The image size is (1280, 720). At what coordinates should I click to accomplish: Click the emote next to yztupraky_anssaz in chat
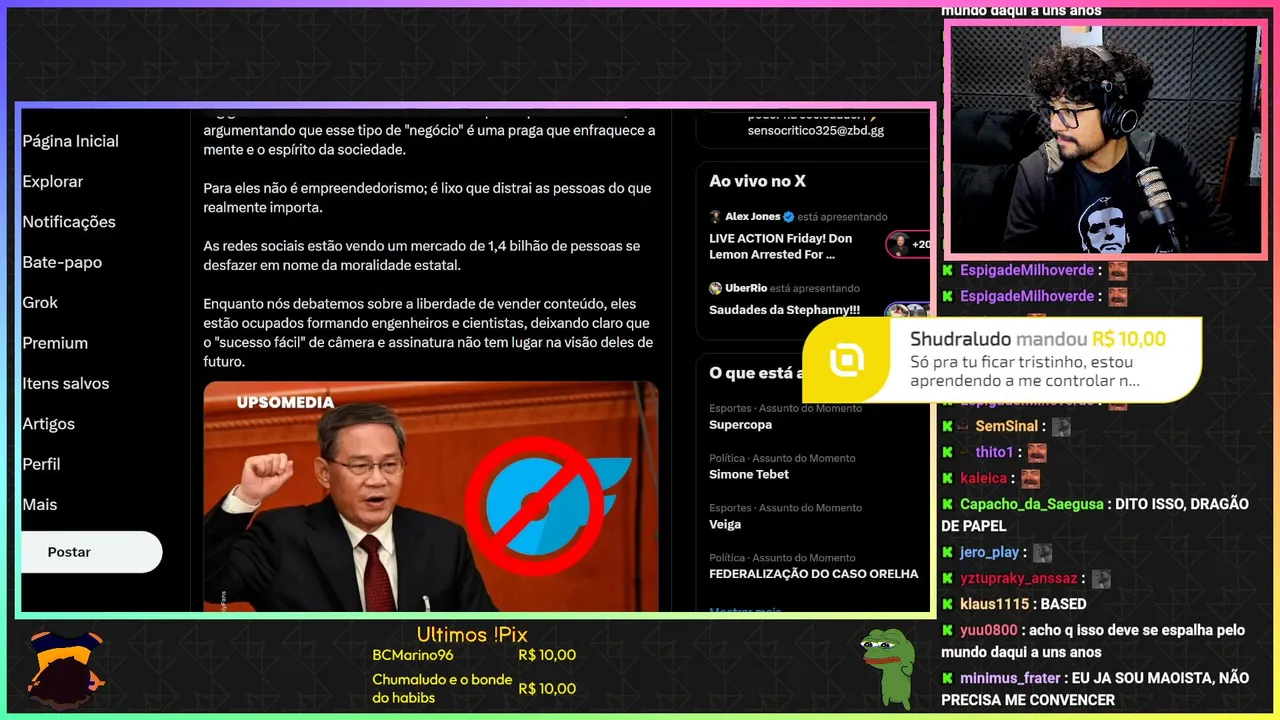tap(1101, 578)
